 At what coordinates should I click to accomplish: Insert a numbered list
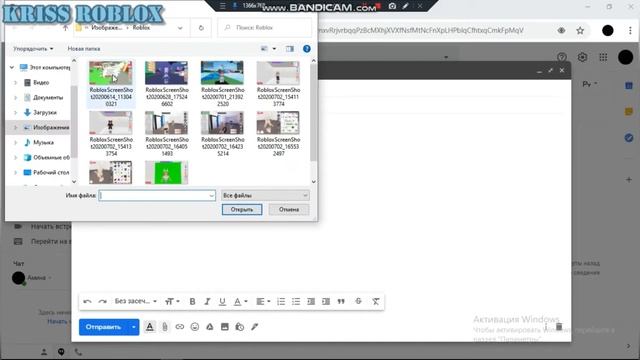(x=281, y=302)
